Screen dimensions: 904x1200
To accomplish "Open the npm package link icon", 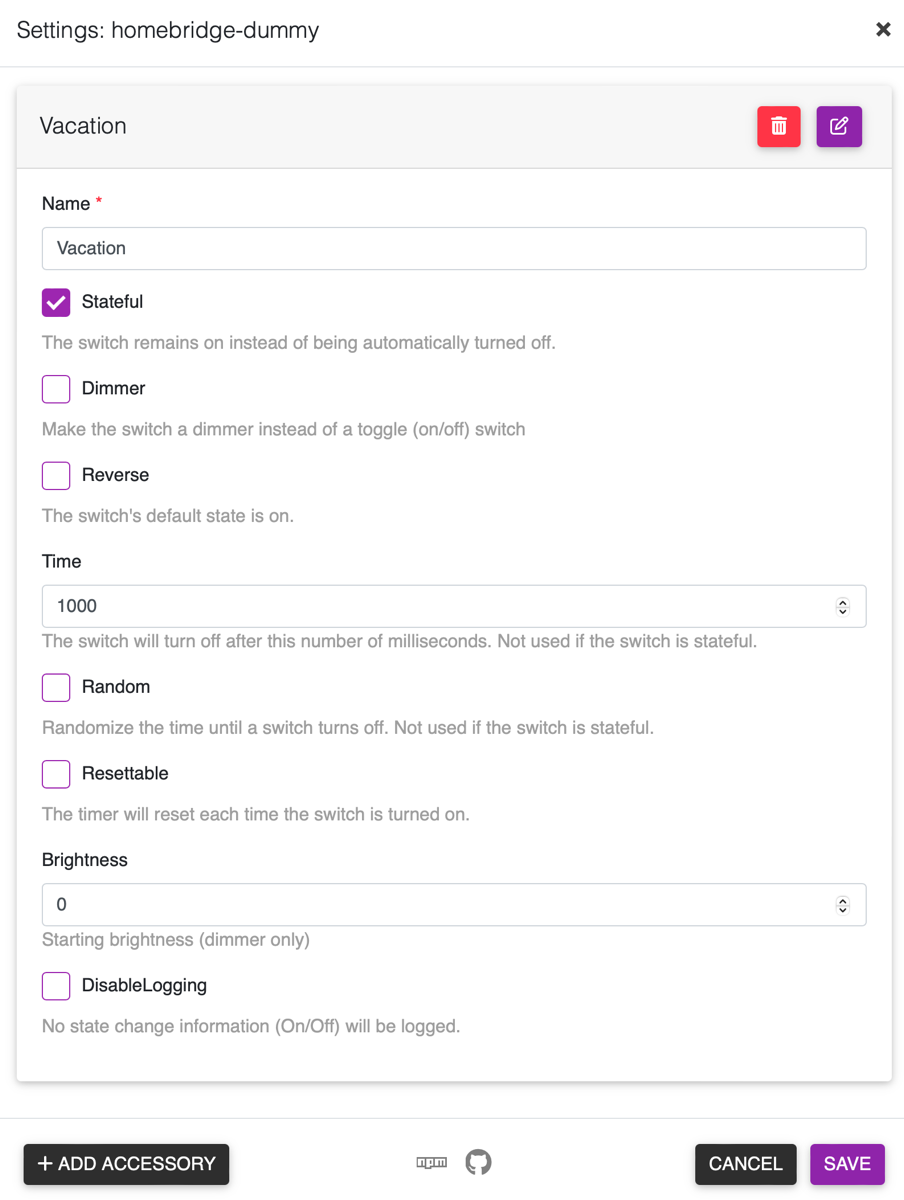I will (x=432, y=1163).
